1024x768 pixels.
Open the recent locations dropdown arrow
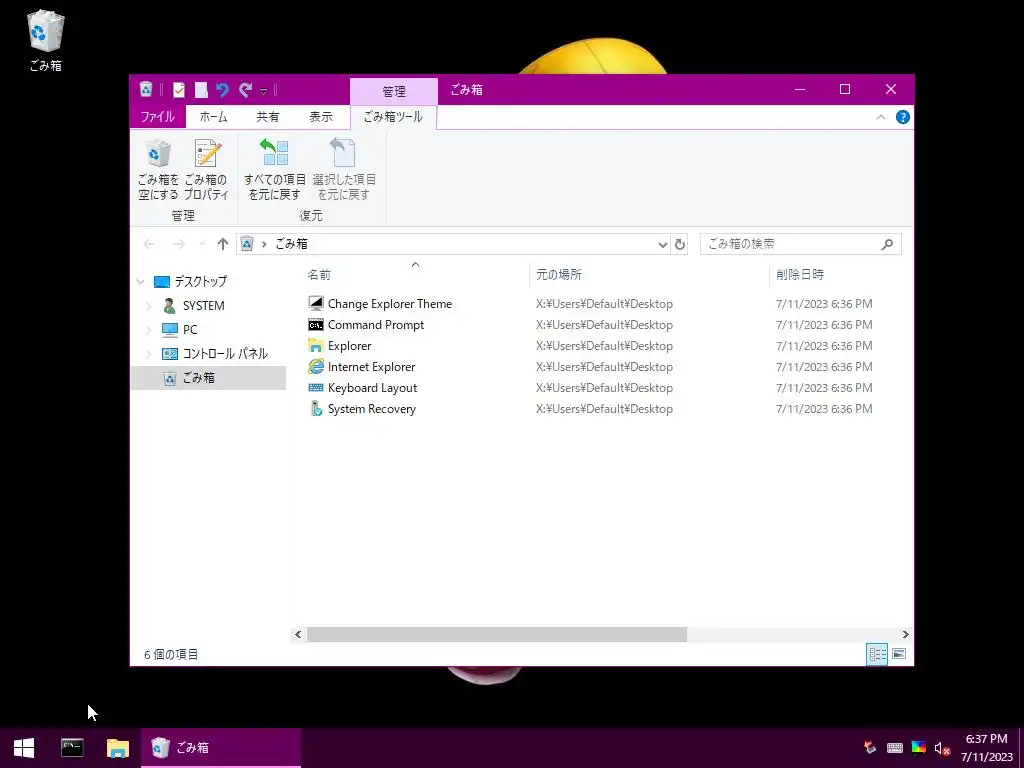pyautogui.click(x=202, y=244)
